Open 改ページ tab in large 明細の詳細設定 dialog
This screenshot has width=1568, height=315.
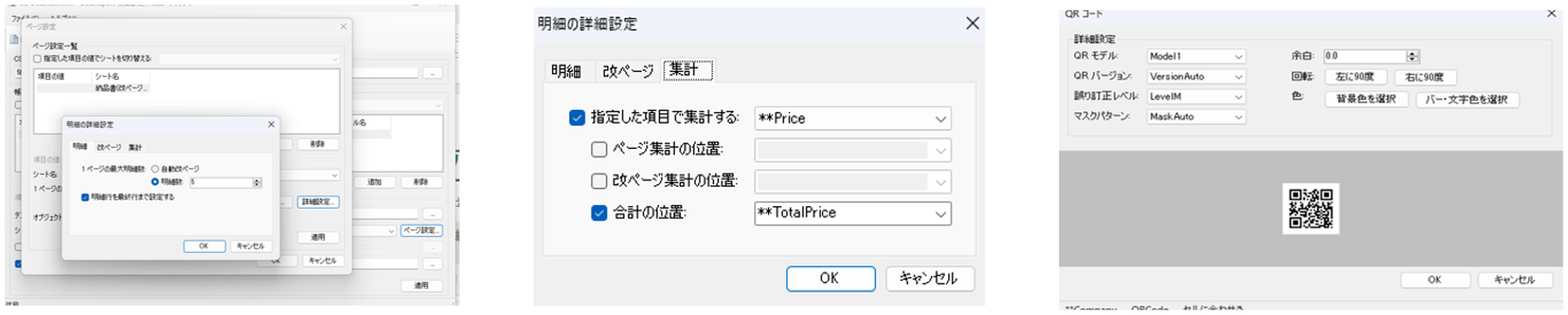point(627,71)
